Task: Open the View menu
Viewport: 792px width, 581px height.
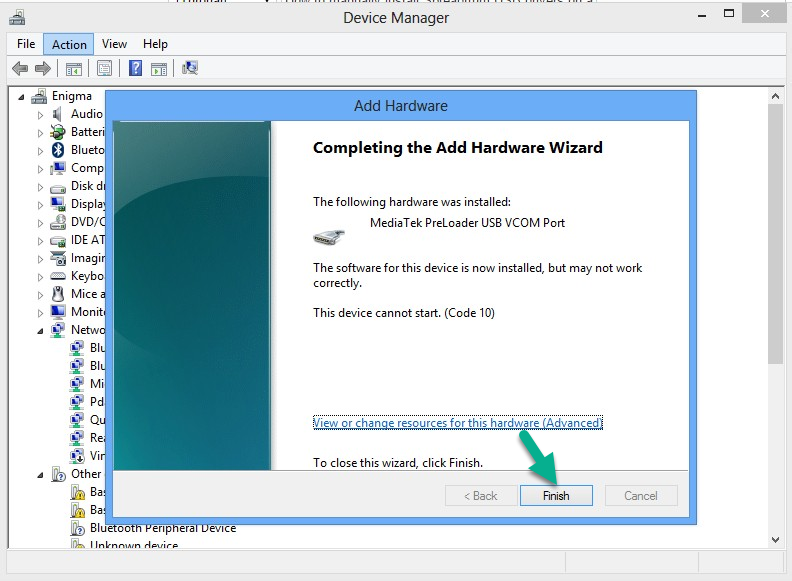Action: pyautogui.click(x=114, y=44)
